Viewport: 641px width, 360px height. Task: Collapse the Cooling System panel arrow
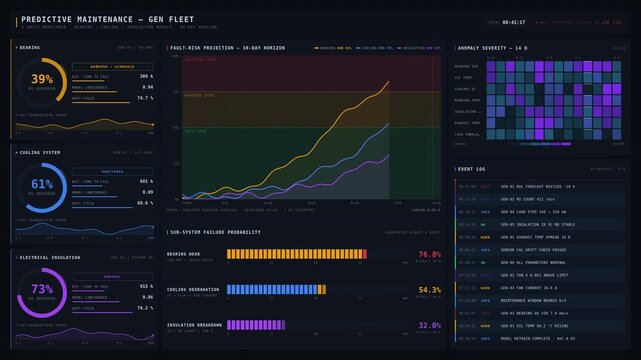coord(16,152)
